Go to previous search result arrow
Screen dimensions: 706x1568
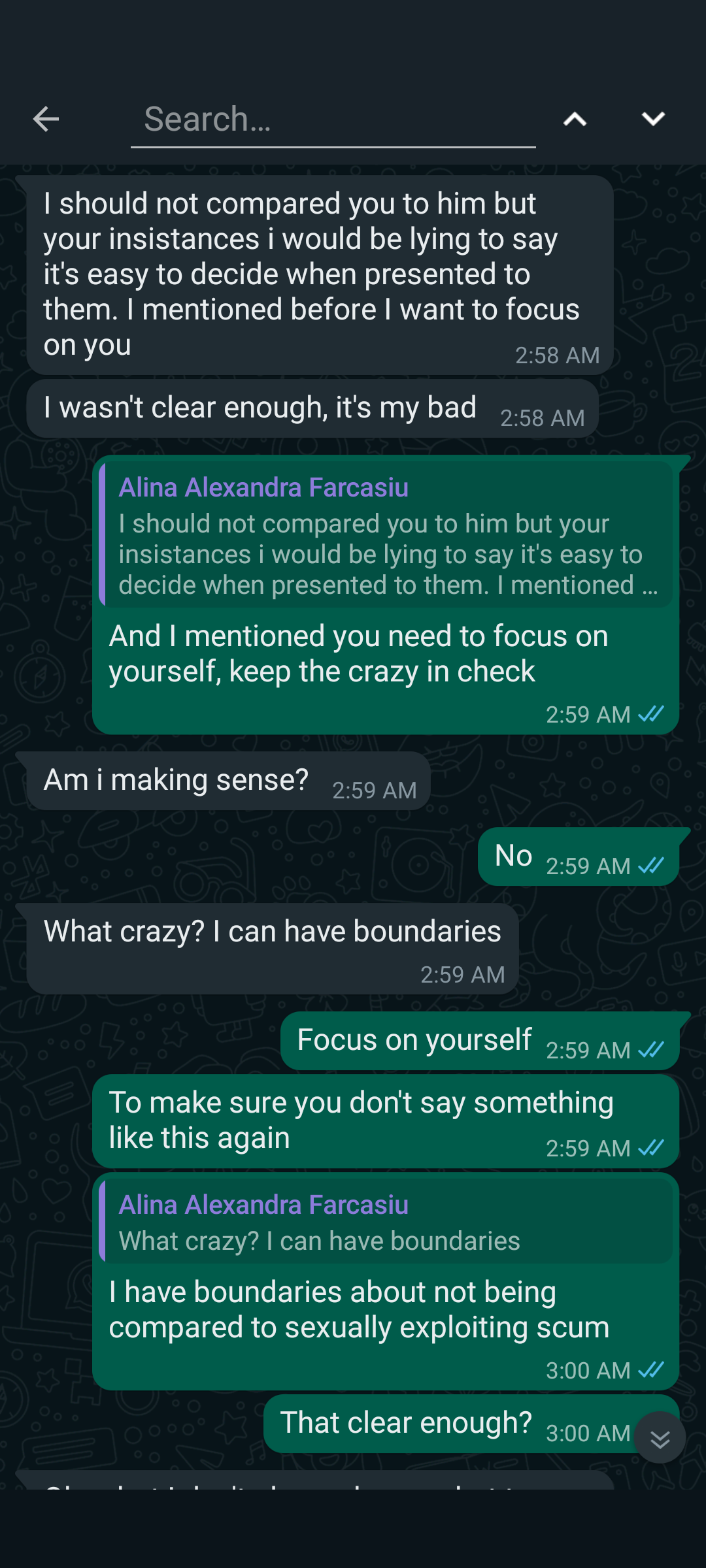[575, 119]
